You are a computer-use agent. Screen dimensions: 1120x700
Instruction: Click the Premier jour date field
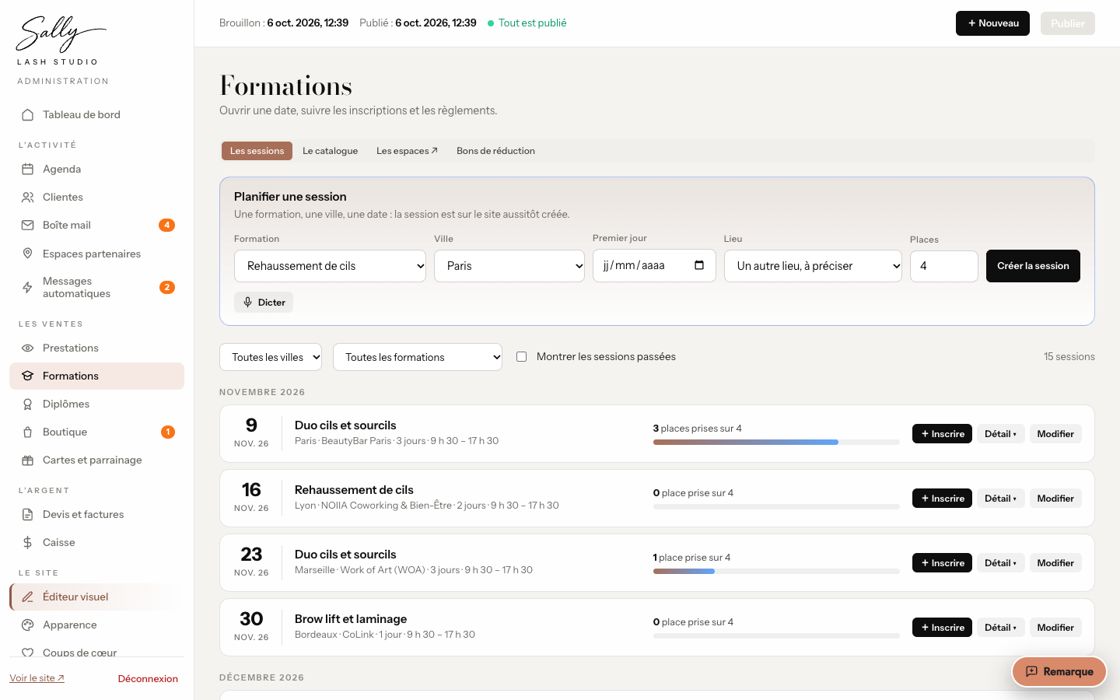click(654, 266)
